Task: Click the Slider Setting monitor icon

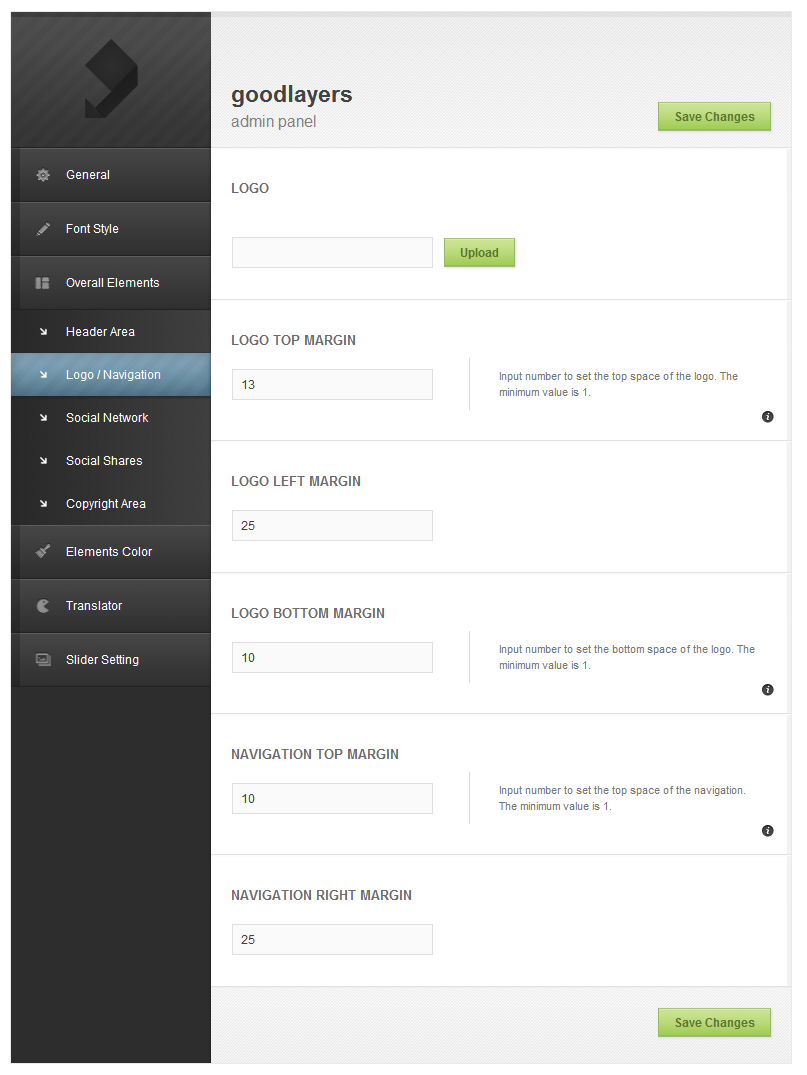Action: 43,660
